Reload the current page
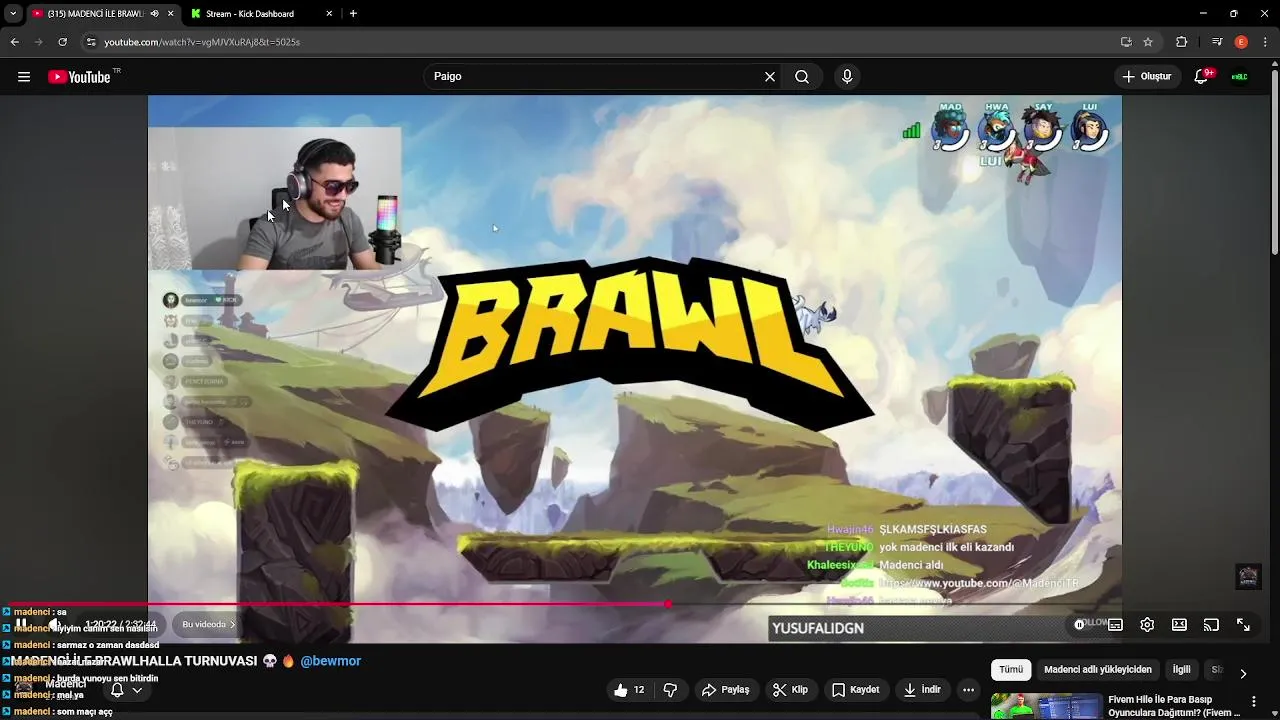Screen dimensions: 1280x720 point(62,42)
